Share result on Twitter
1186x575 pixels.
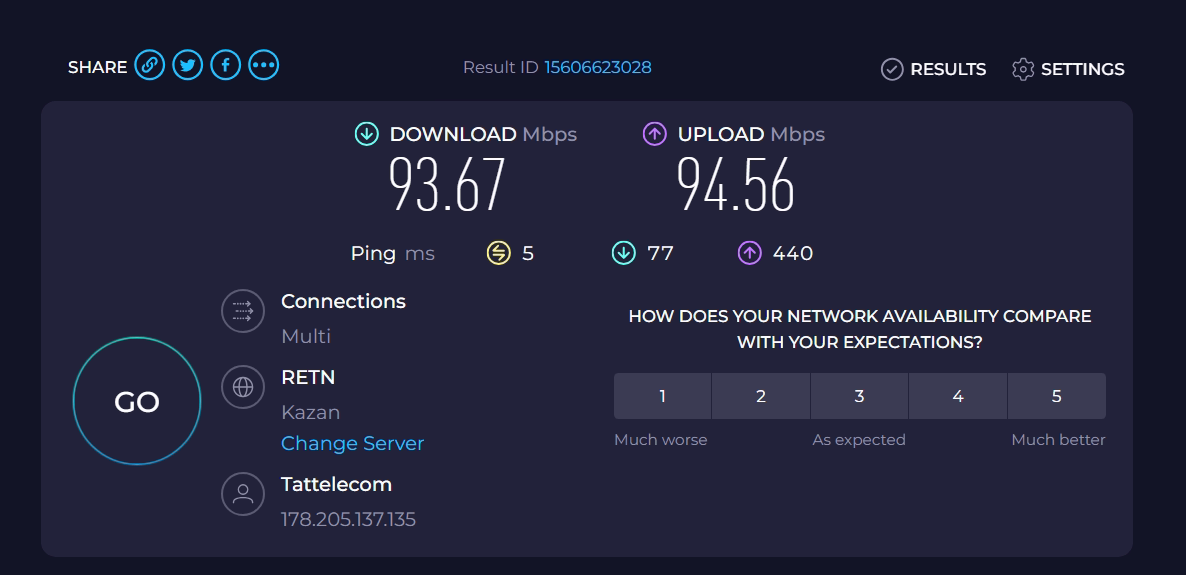[x=187, y=66]
